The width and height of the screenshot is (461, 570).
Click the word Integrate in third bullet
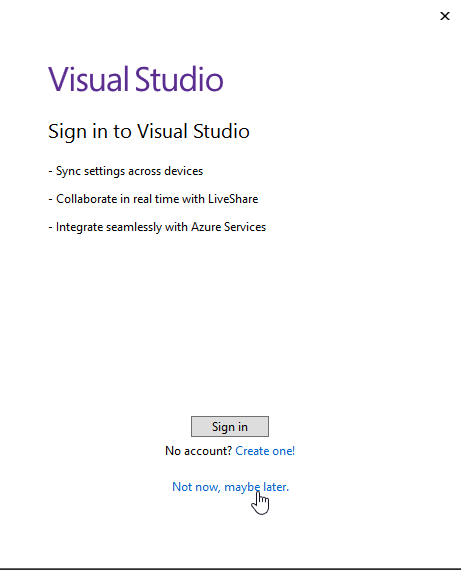point(79,227)
